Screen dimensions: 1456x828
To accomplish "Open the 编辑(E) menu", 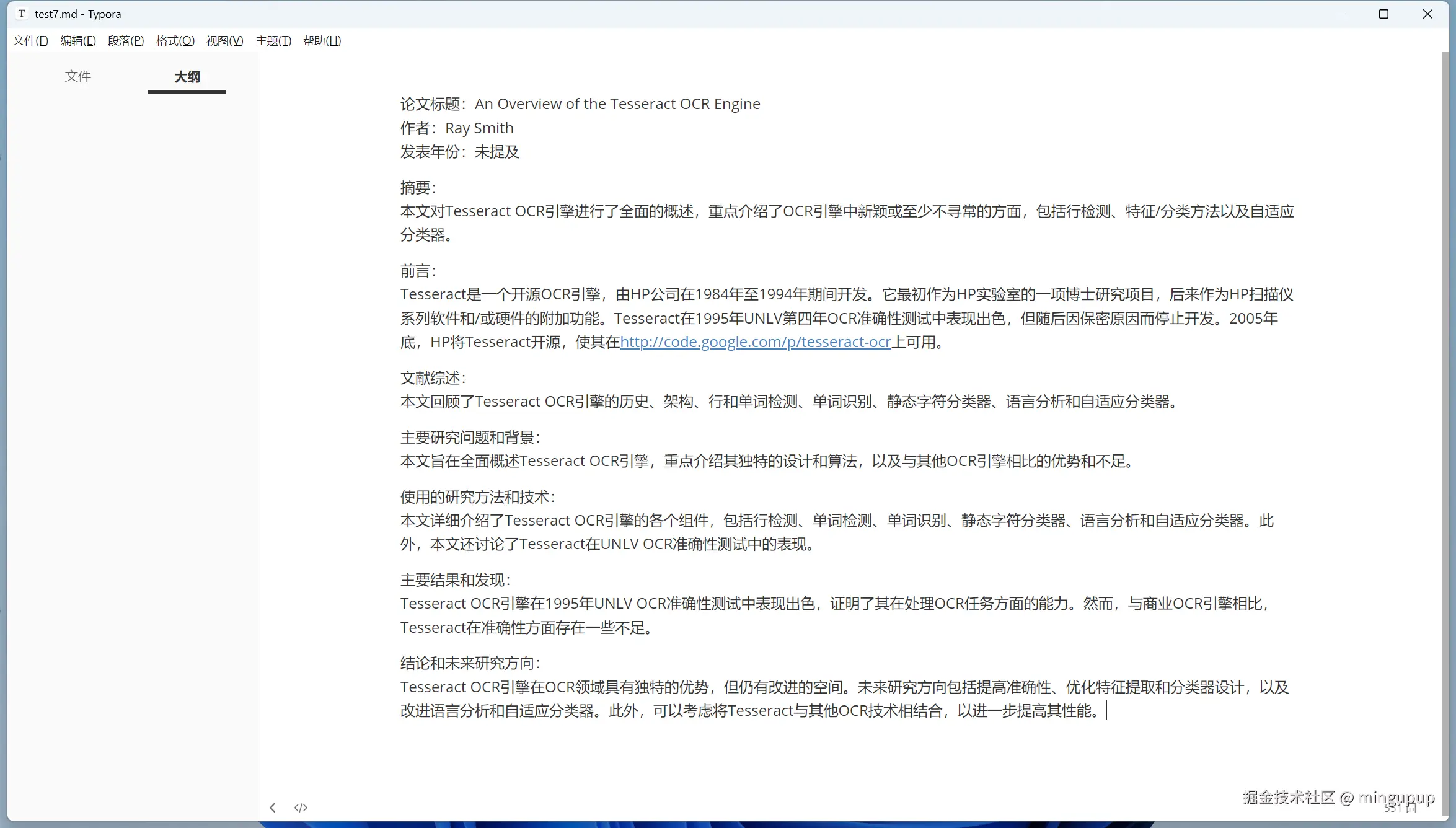I will point(78,41).
